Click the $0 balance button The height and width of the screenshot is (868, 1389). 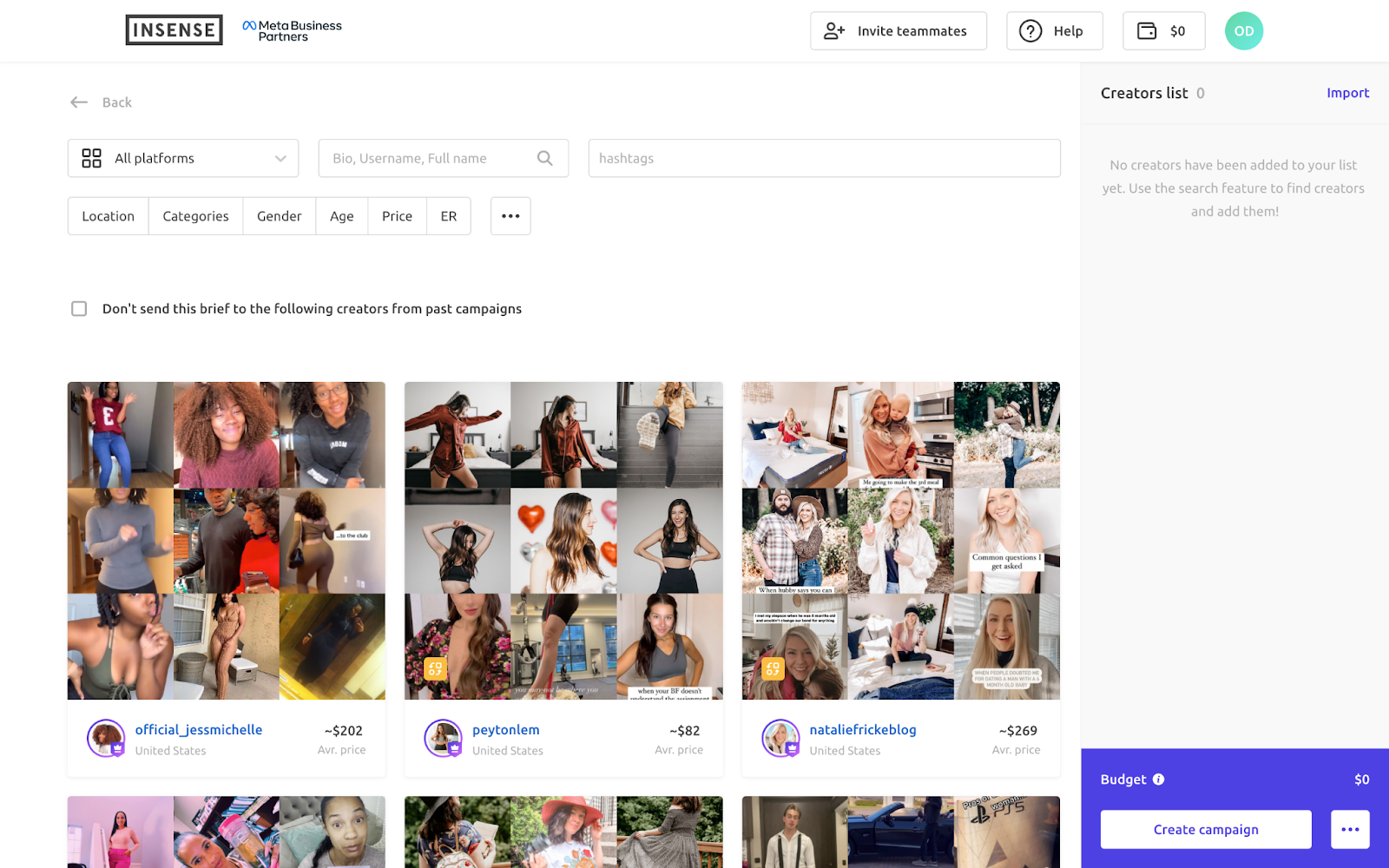(1163, 31)
